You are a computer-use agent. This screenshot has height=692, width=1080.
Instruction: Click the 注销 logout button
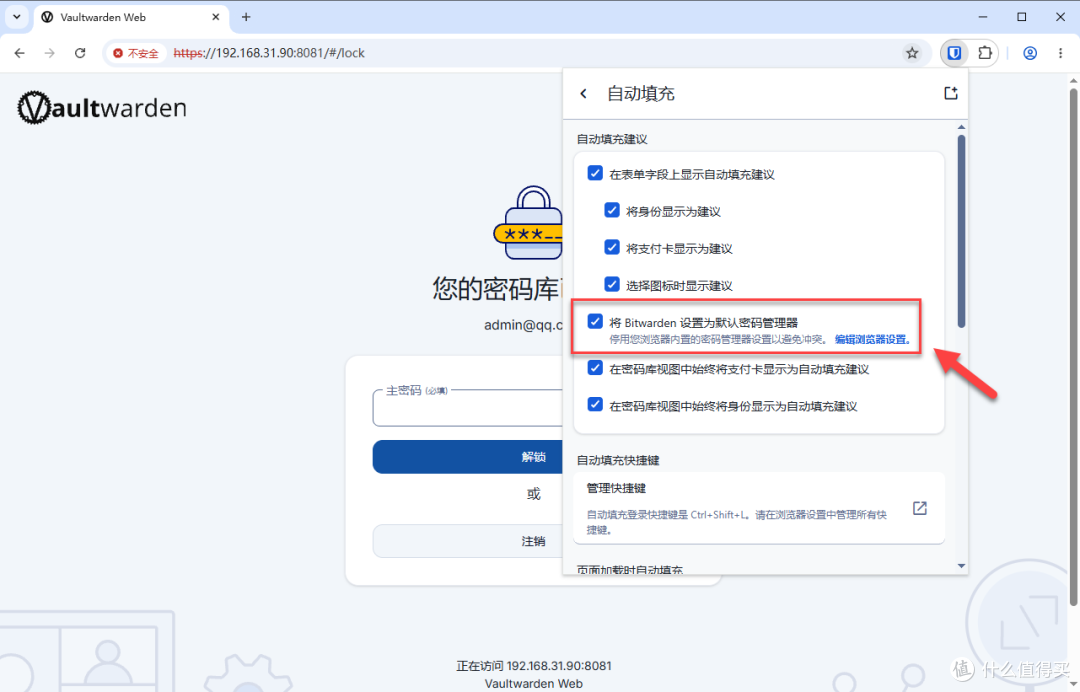[x=468, y=541]
